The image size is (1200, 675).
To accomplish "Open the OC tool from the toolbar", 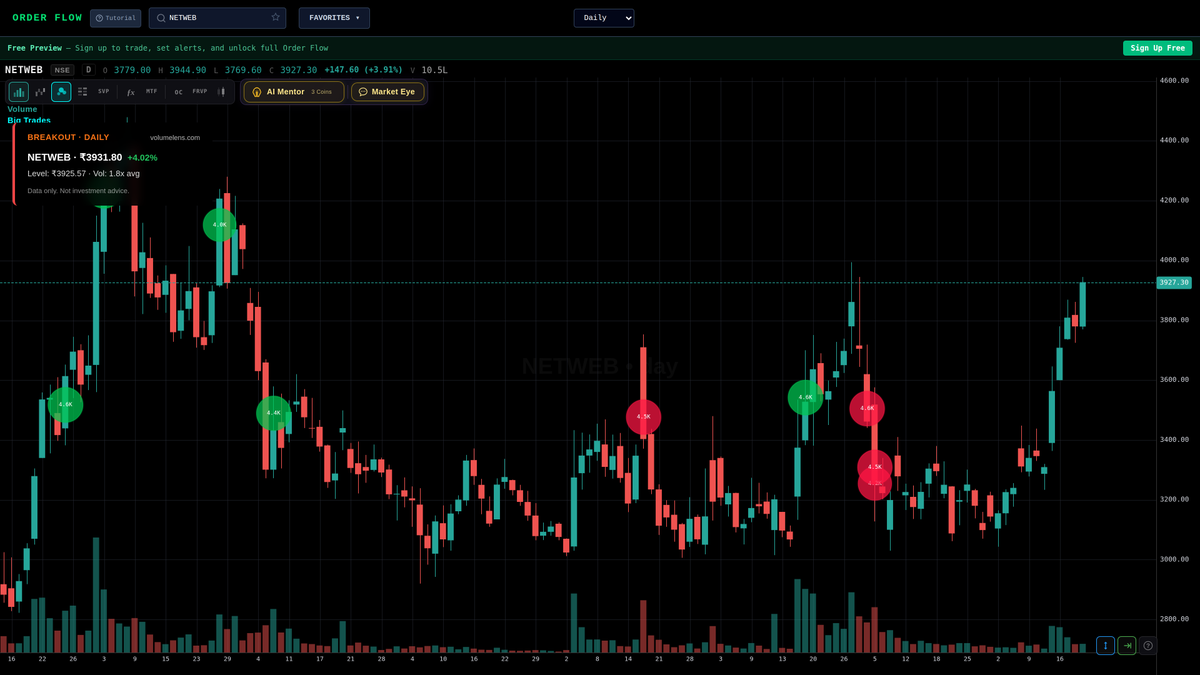I will (x=178, y=91).
